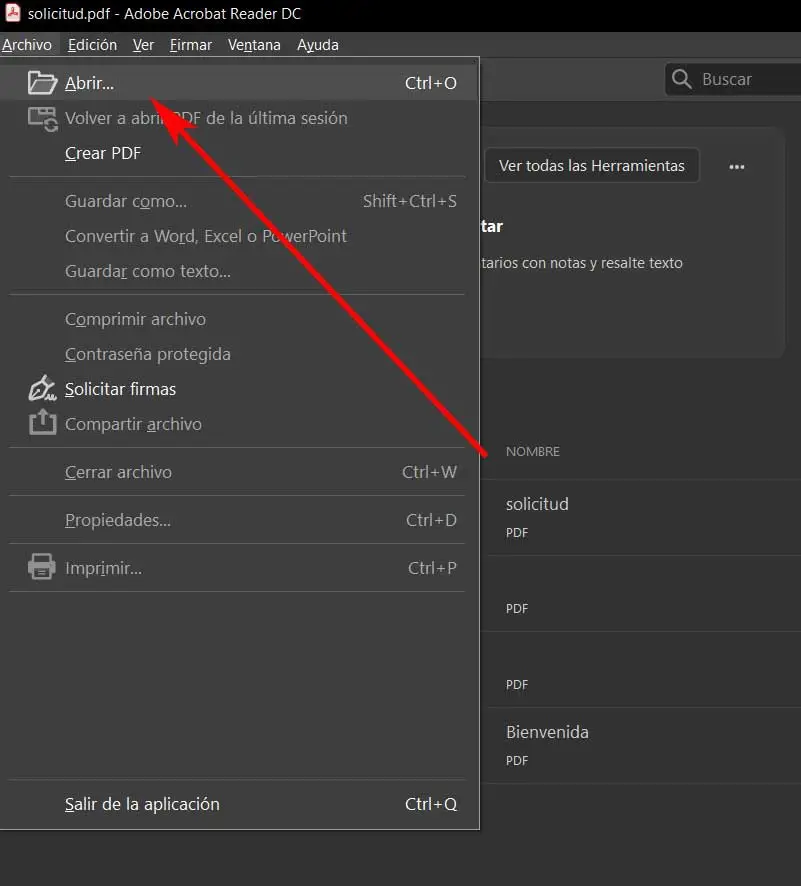Image resolution: width=801 pixels, height=886 pixels.
Task: Click the Imprimir printer icon
Action: point(42,567)
